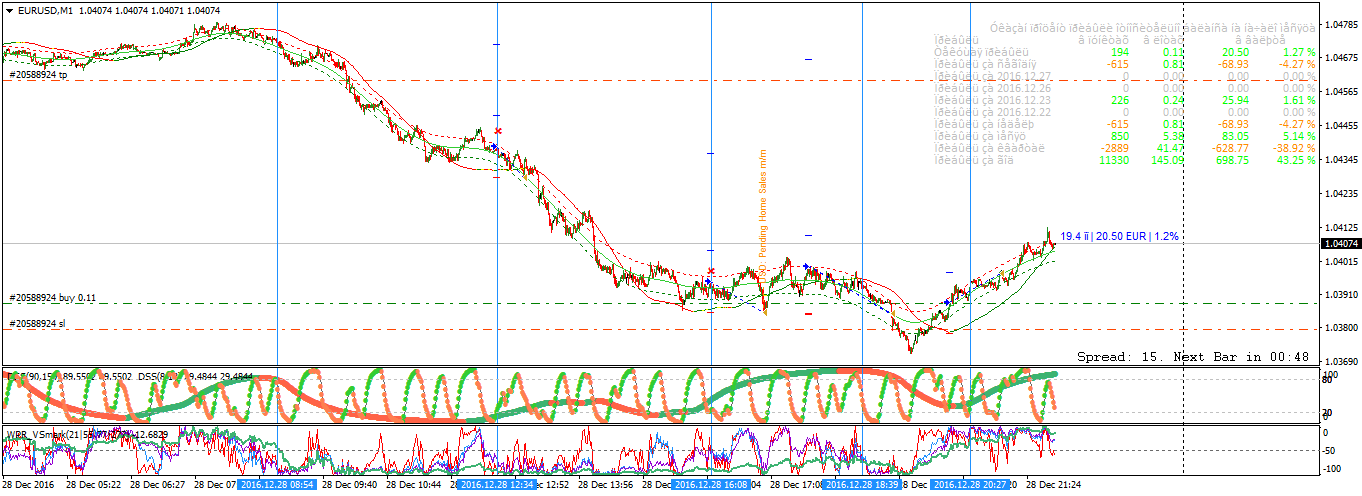Click the -38.92 % value in stats table
Screen dimensions: 1362x496
click(1293, 147)
